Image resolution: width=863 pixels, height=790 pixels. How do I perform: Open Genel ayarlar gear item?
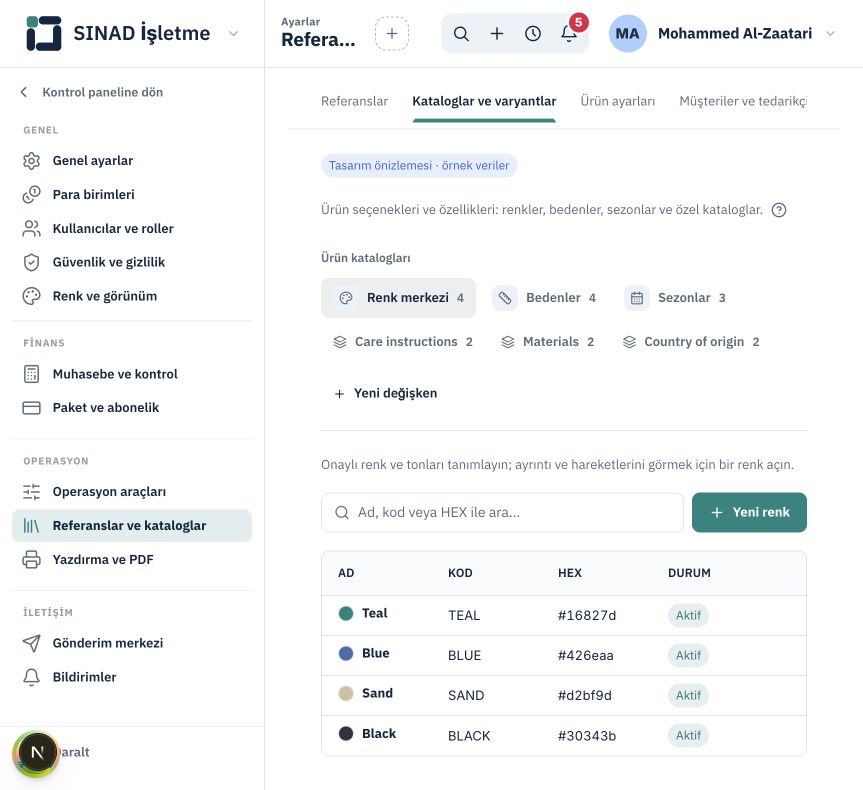pos(132,161)
